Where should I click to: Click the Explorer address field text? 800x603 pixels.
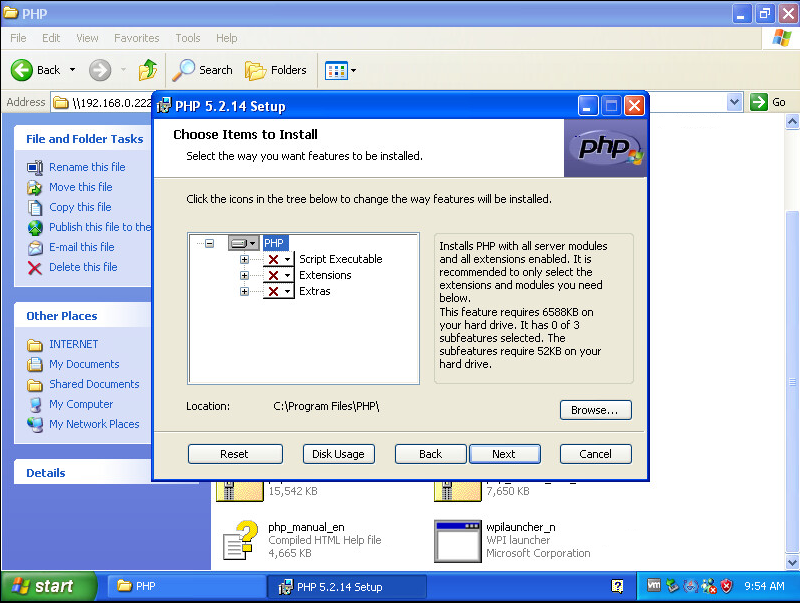[112, 103]
